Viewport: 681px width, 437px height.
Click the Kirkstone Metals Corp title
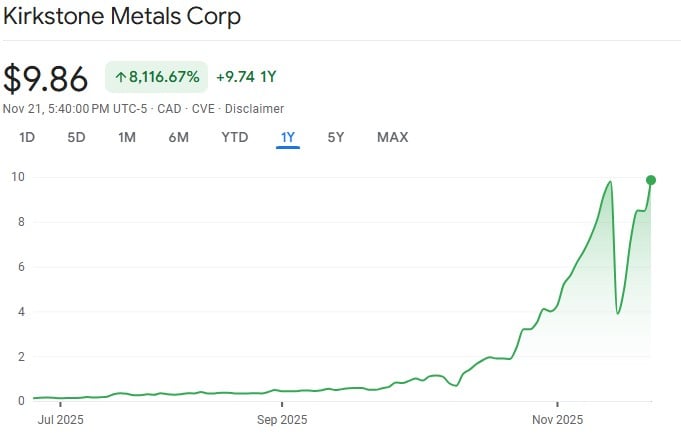(122, 17)
